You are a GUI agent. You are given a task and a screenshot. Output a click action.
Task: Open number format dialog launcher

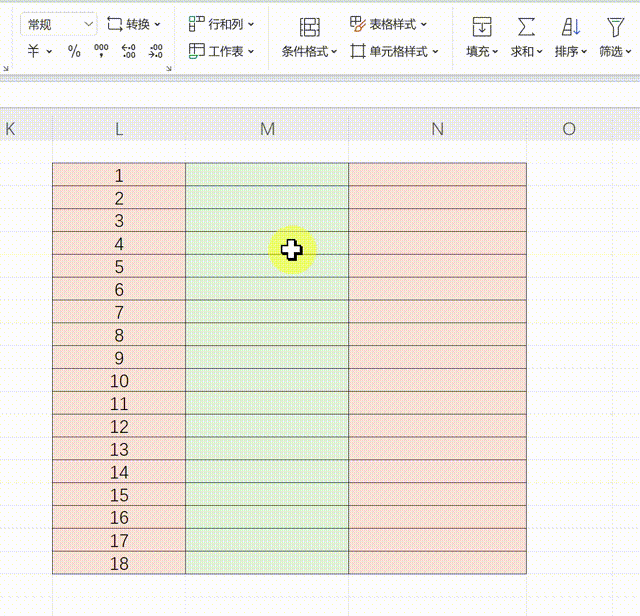pos(169,69)
